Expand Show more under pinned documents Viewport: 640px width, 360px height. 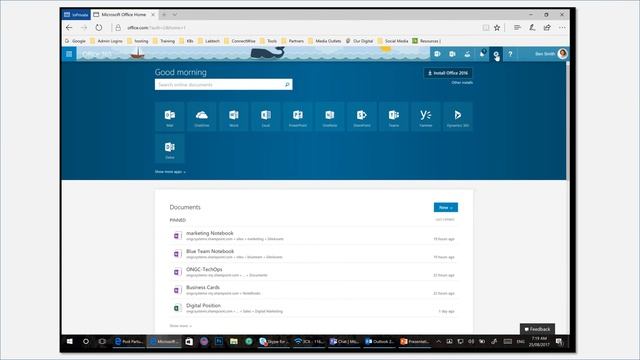point(180,326)
